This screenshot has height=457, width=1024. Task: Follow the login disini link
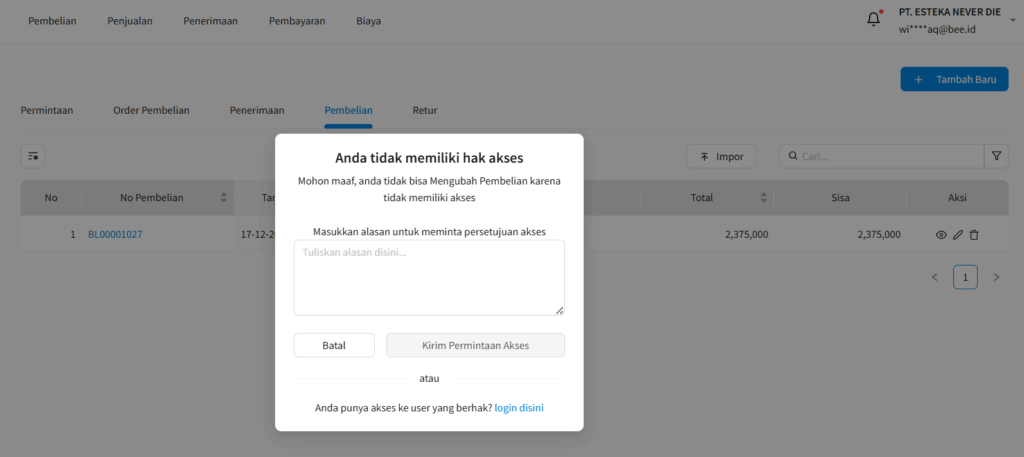[519, 408]
